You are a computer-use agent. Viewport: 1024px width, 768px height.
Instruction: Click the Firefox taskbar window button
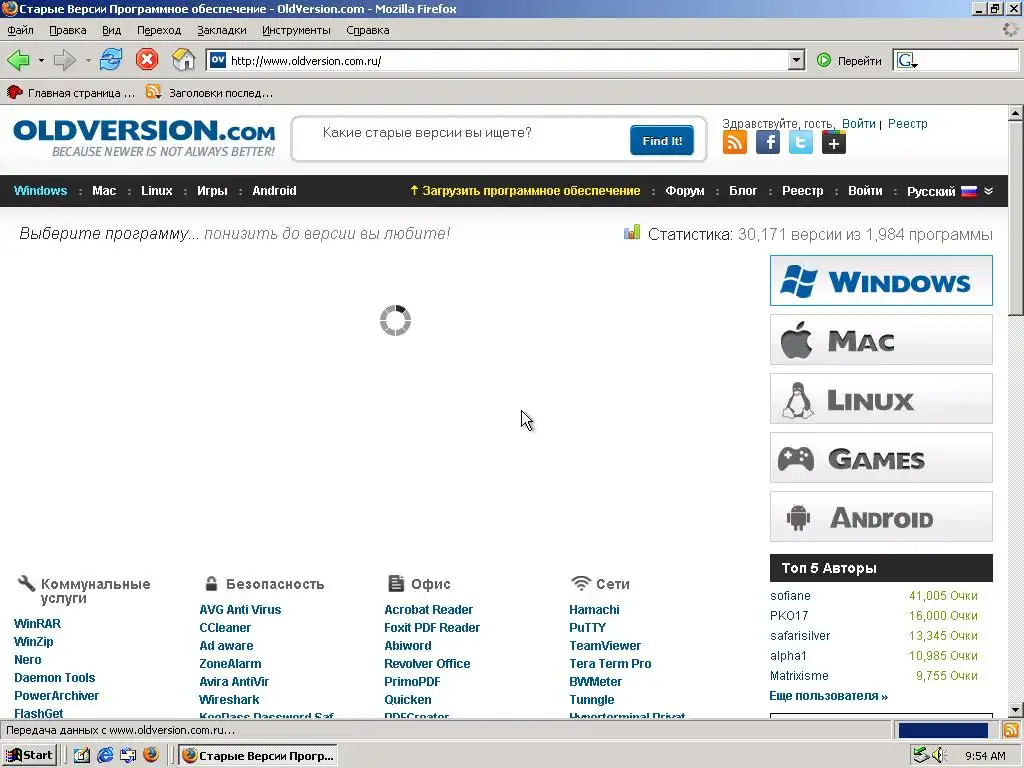coord(259,756)
